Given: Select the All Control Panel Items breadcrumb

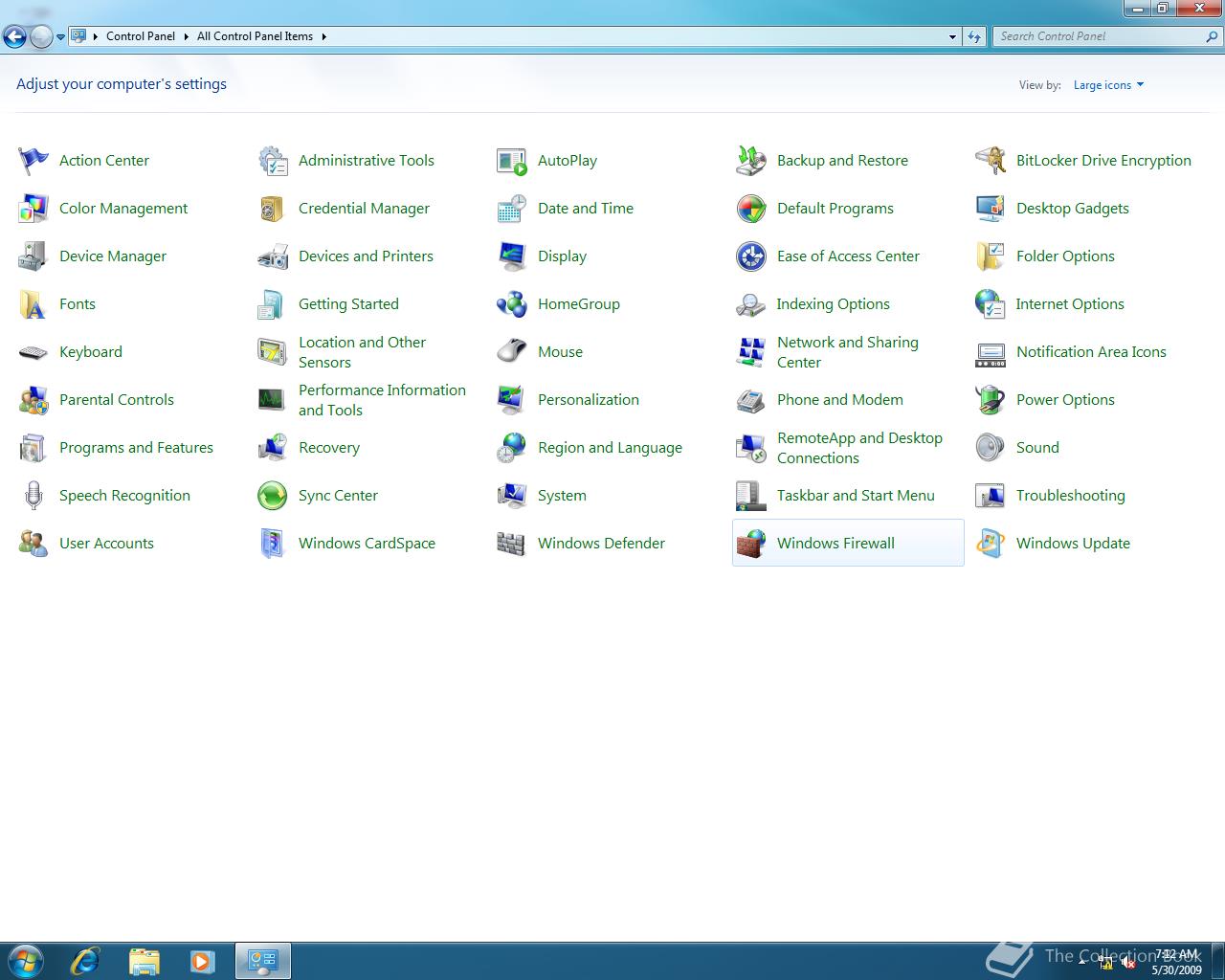Looking at the screenshot, I should coord(255,36).
